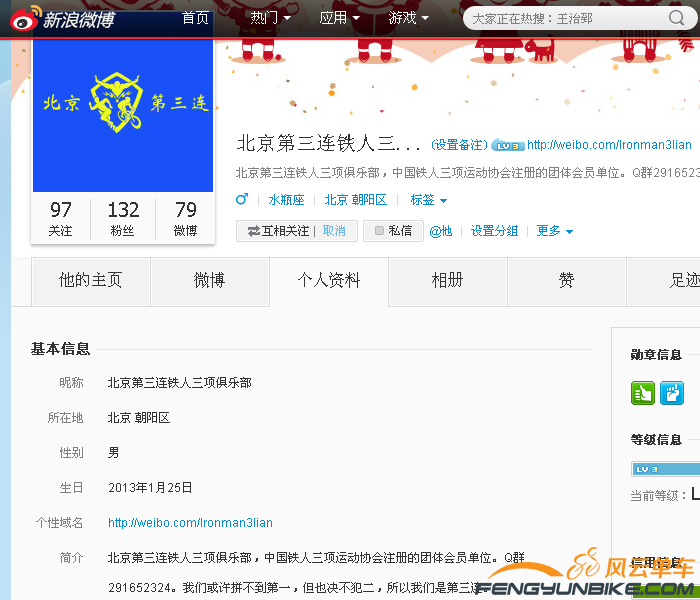Image resolution: width=700 pixels, height=600 pixels.
Task: Switch to the 微博 tab
Action: click(210, 281)
